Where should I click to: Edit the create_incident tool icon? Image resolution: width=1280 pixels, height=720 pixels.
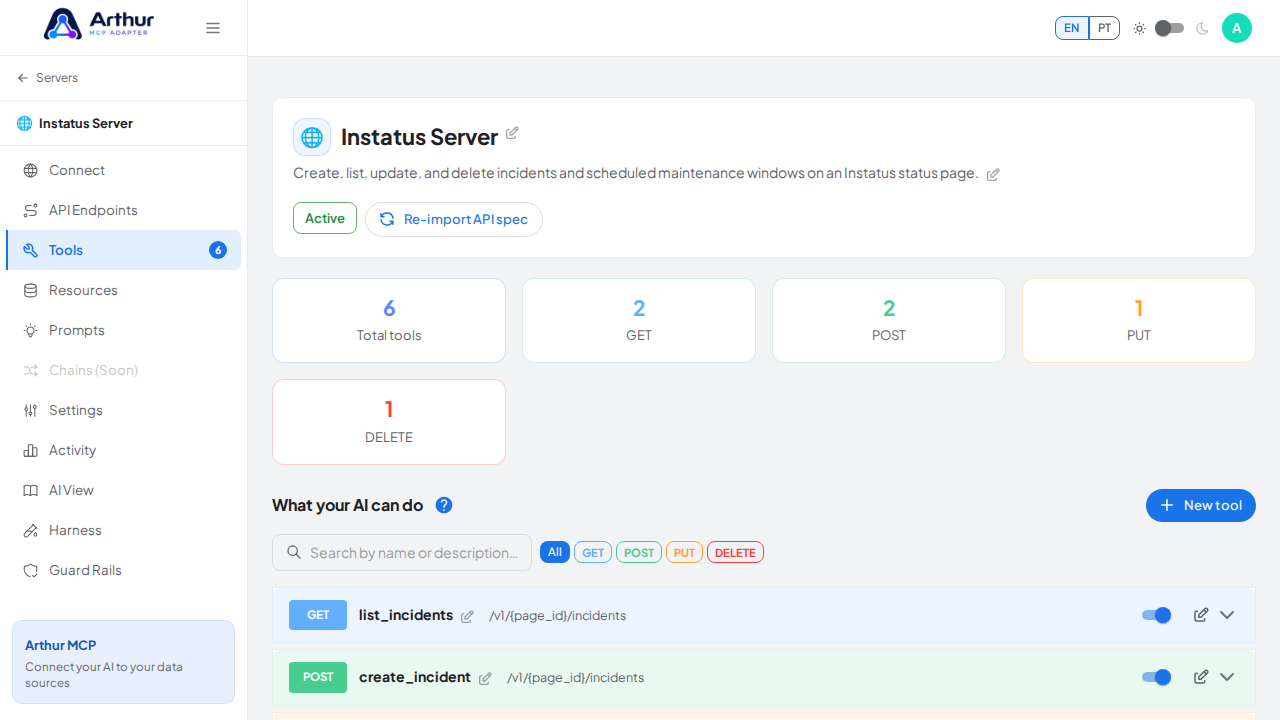[1201, 677]
